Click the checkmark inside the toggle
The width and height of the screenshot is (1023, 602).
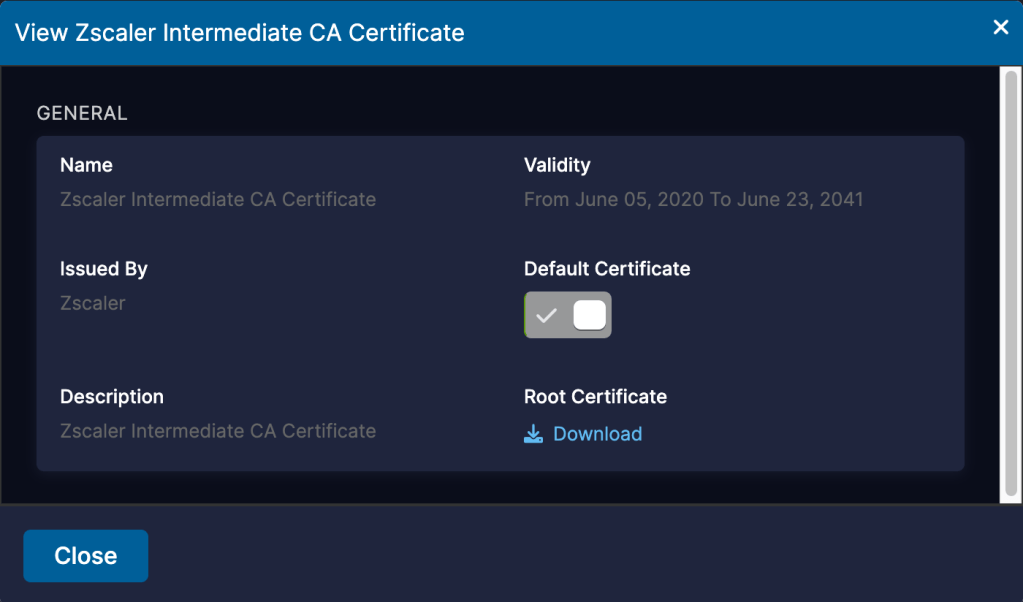click(x=546, y=316)
